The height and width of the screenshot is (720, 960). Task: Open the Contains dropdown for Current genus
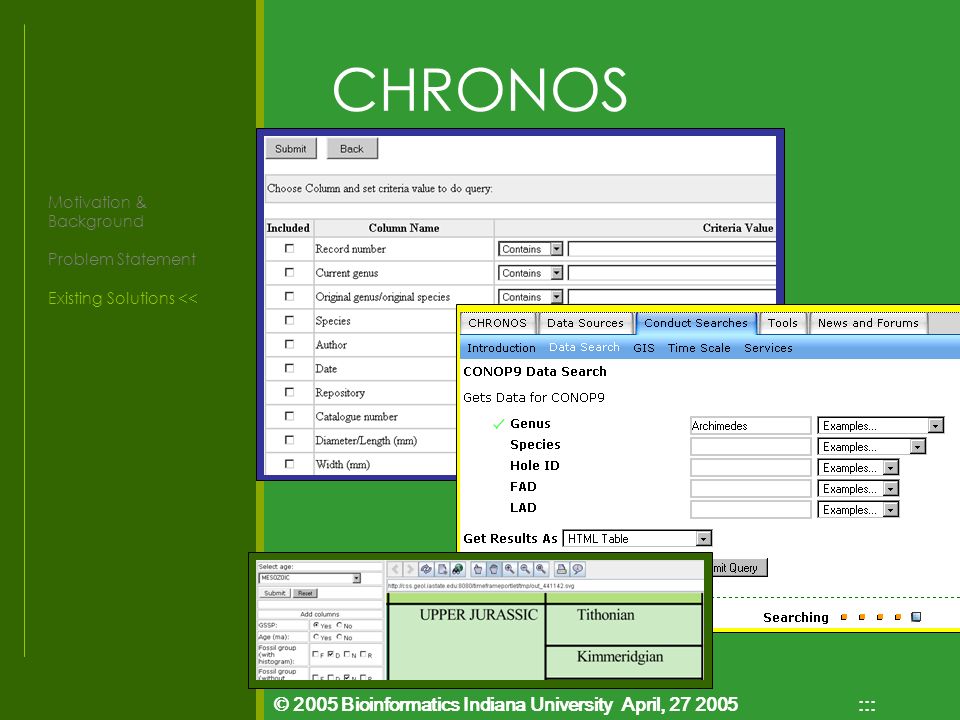point(530,273)
